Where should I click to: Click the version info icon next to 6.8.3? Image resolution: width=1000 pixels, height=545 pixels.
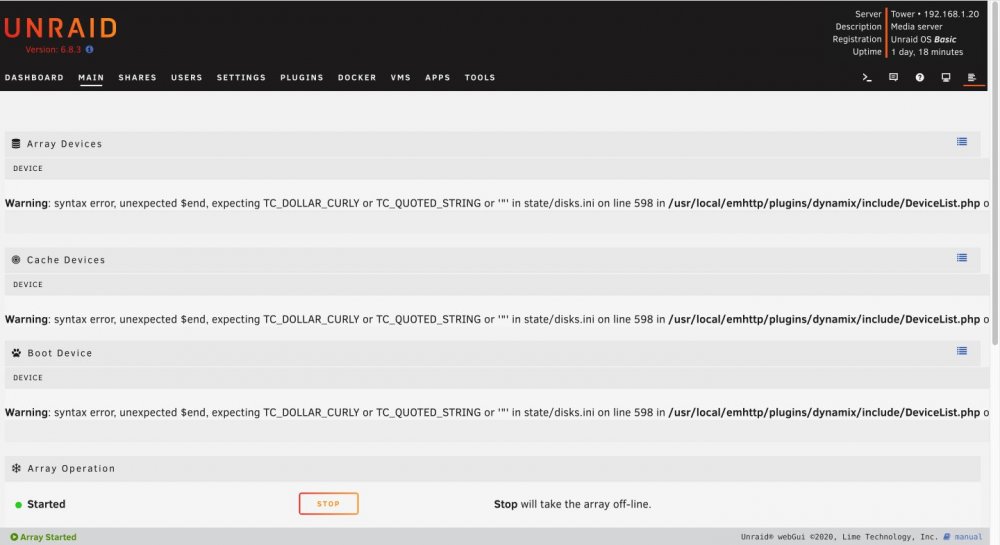point(89,49)
